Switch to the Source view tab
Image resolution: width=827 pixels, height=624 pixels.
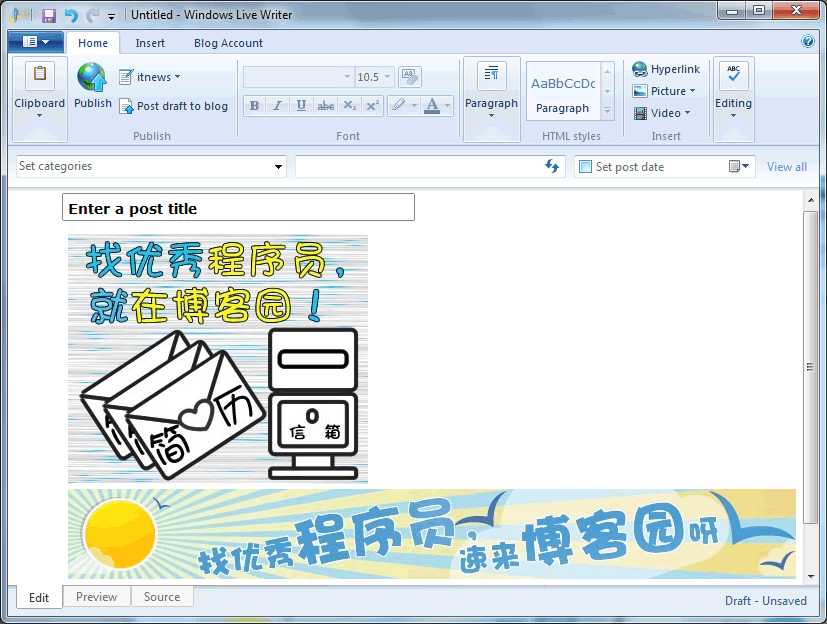click(x=162, y=597)
